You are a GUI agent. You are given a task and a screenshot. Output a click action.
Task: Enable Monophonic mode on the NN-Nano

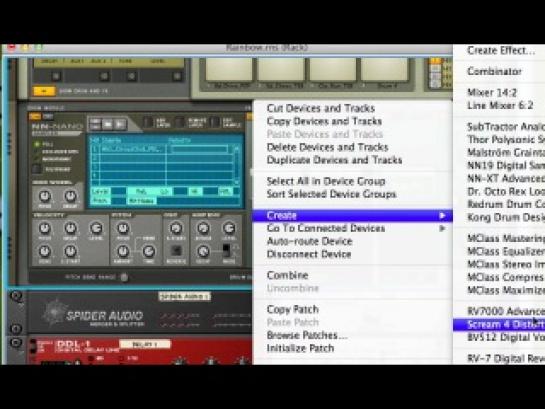coord(36,159)
